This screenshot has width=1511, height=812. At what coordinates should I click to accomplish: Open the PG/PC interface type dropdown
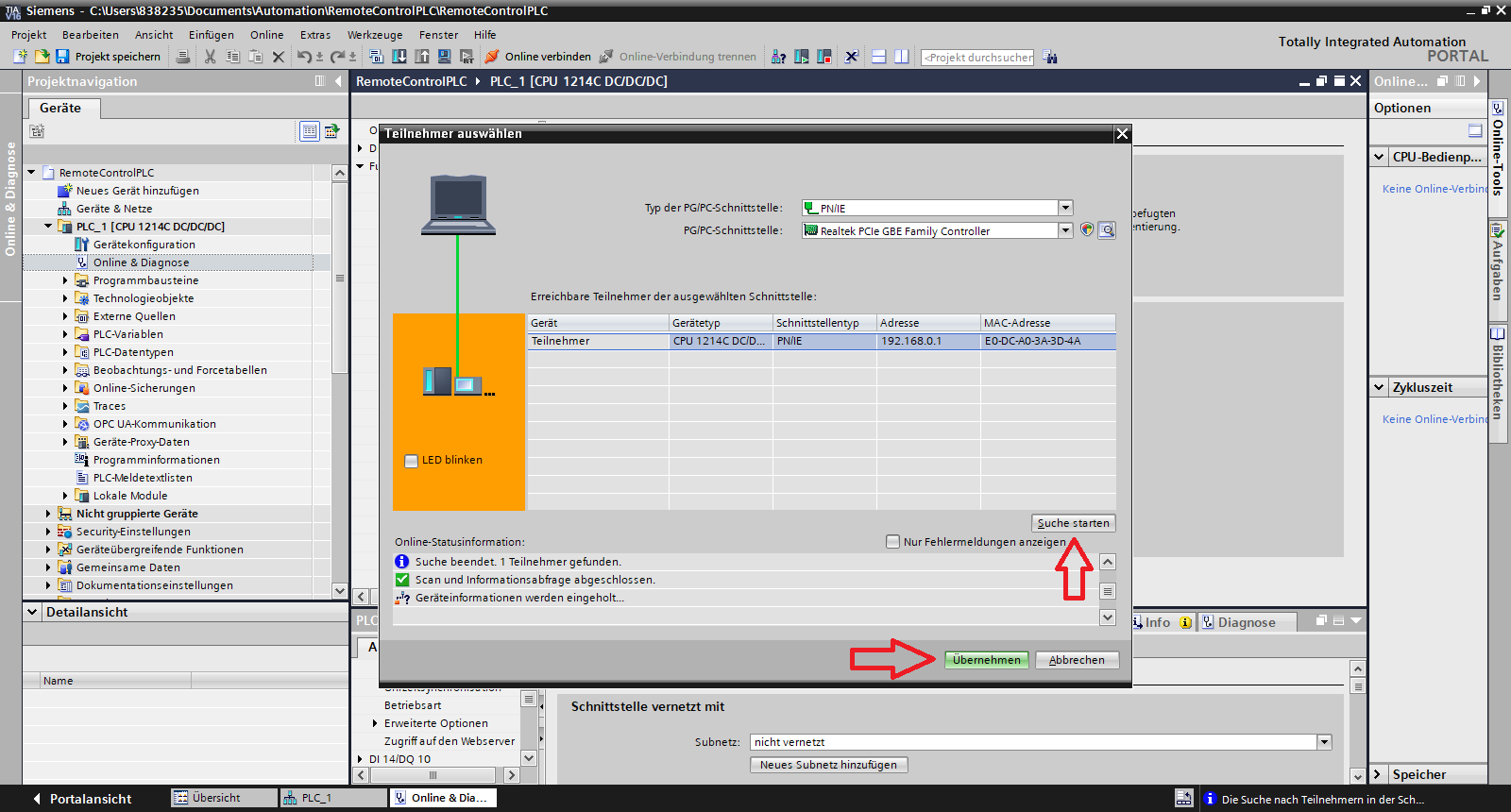click(x=1065, y=208)
